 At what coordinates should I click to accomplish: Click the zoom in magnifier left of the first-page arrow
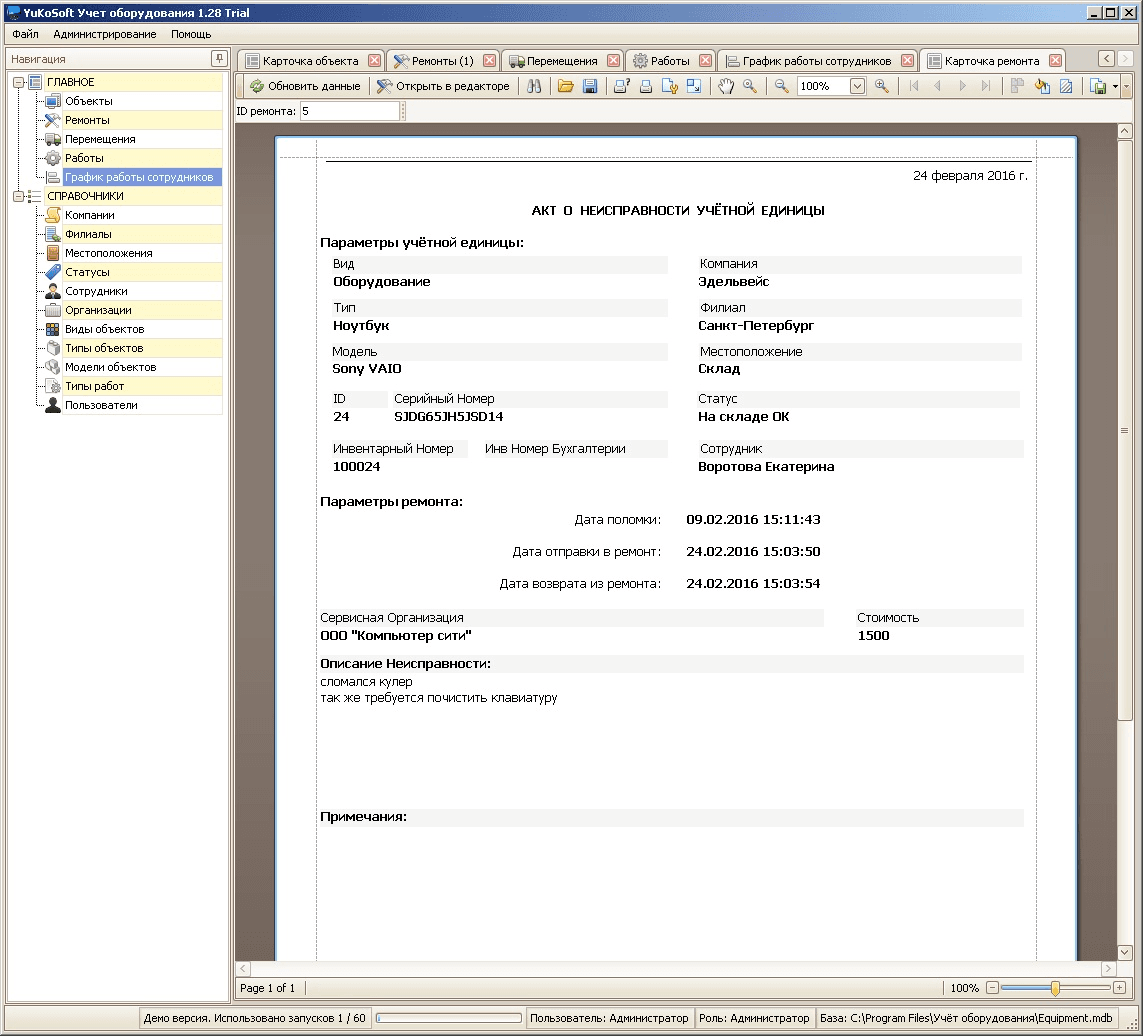click(x=881, y=86)
